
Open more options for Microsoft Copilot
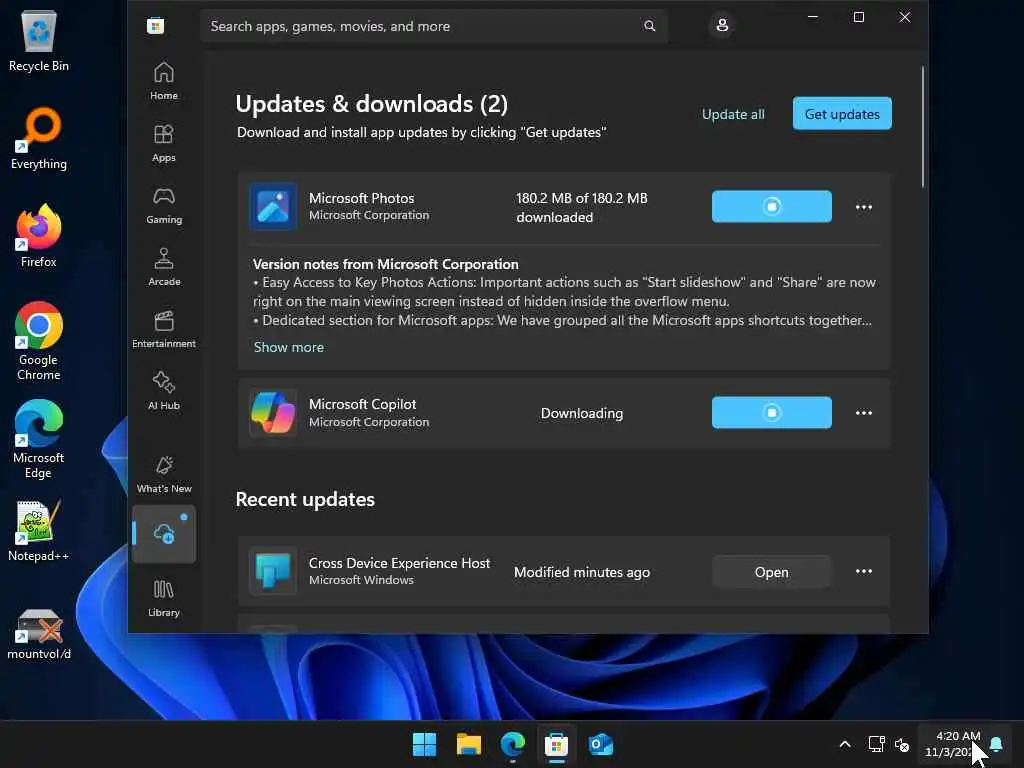coord(863,413)
